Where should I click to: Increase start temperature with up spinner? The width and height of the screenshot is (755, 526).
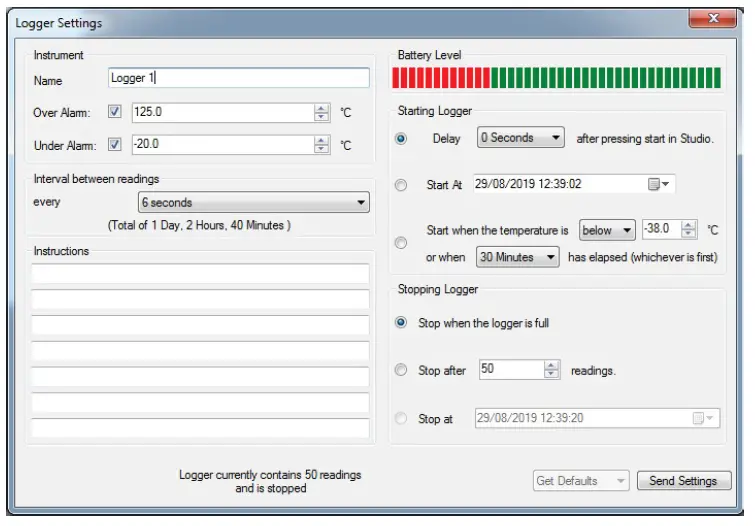coord(689,225)
